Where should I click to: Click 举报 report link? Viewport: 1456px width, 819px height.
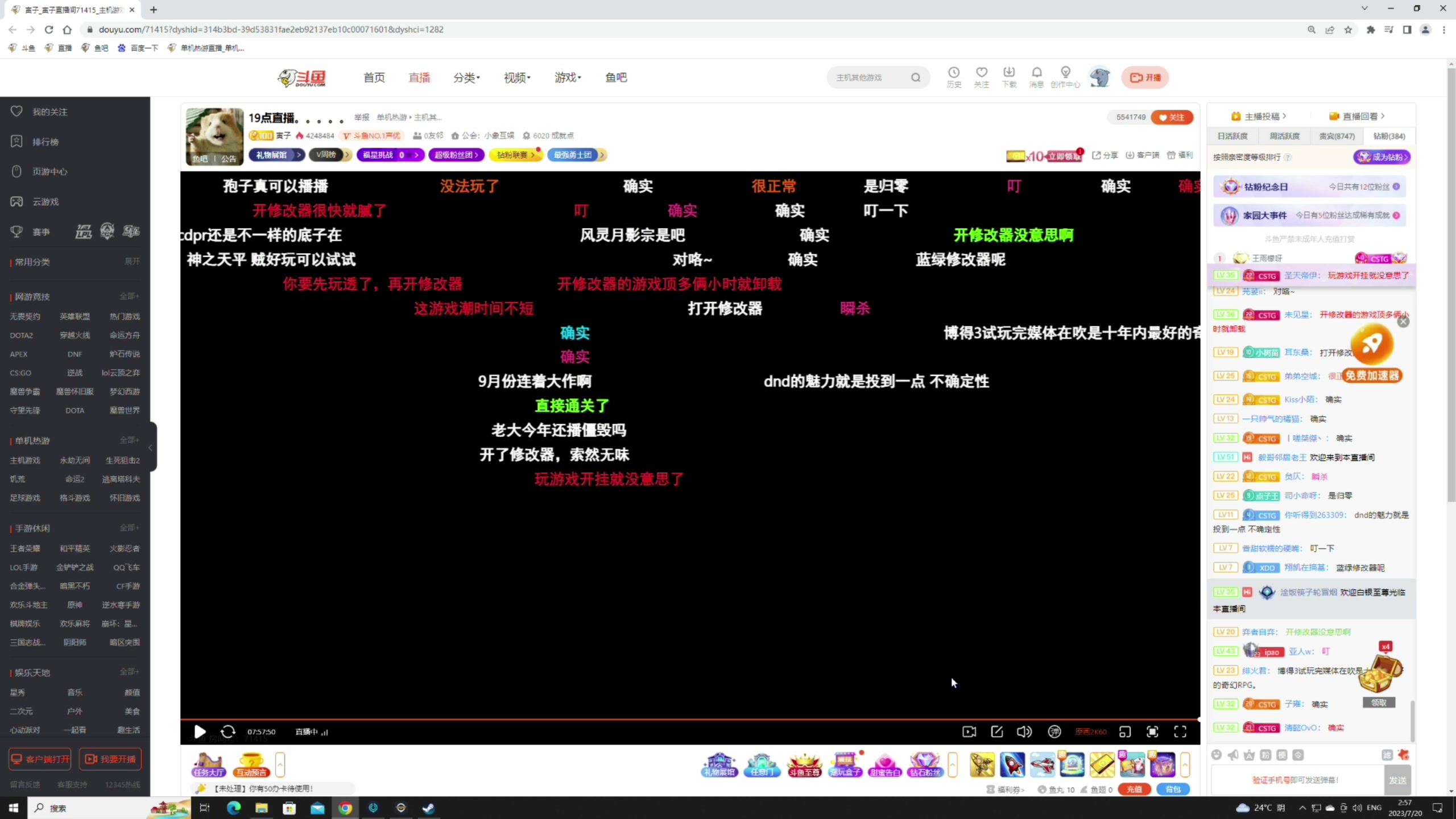[362, 117]
